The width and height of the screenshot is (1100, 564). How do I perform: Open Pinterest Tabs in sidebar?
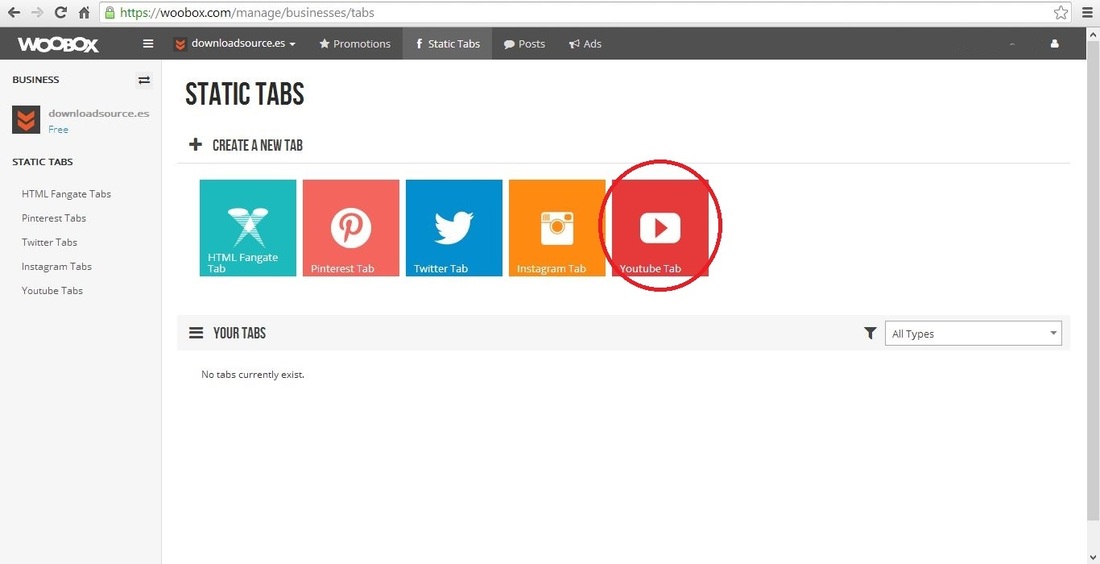pyautogui.click(x=54, y=218)
